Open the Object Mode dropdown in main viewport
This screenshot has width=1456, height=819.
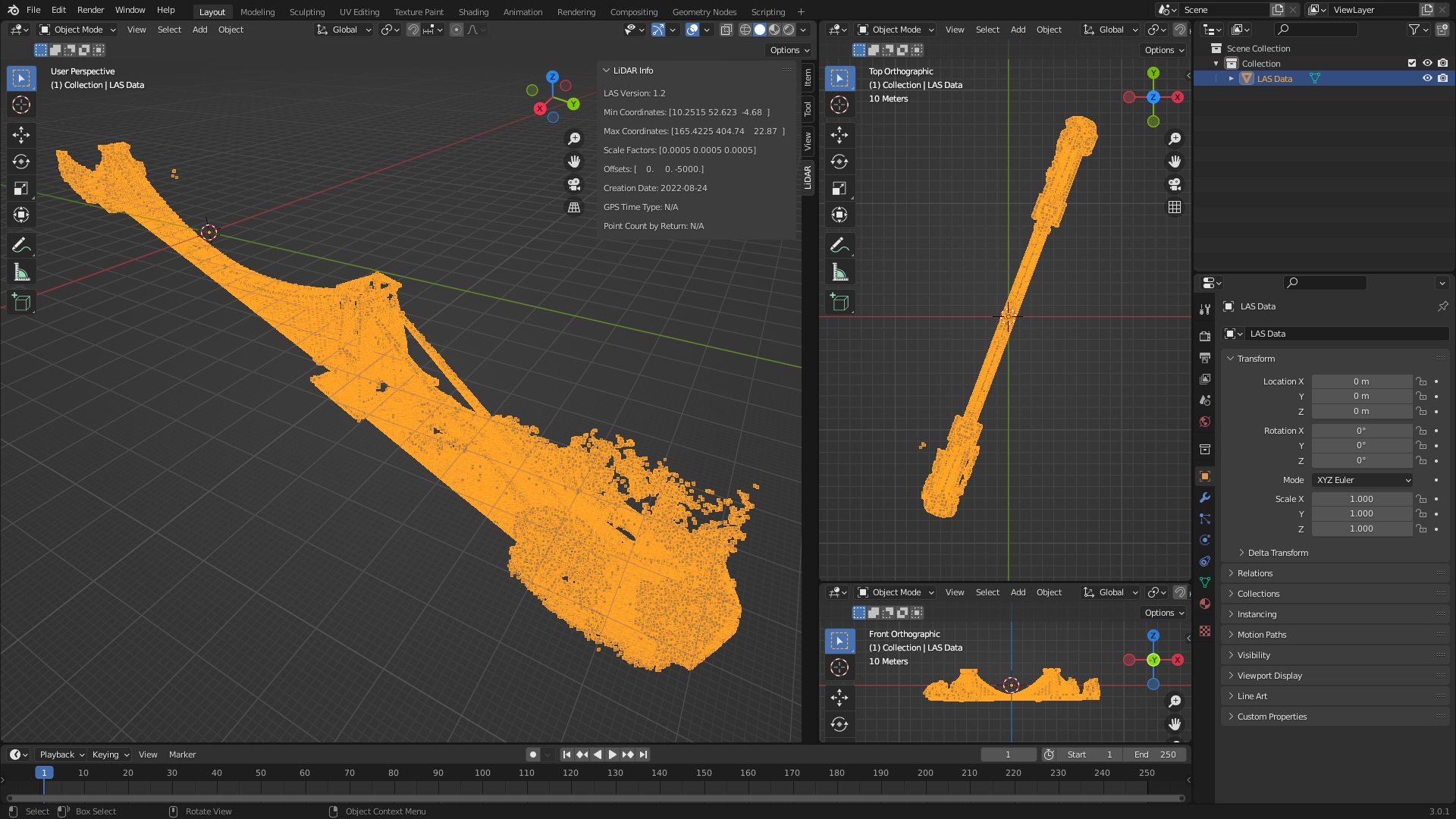click(x=78, y=30)
